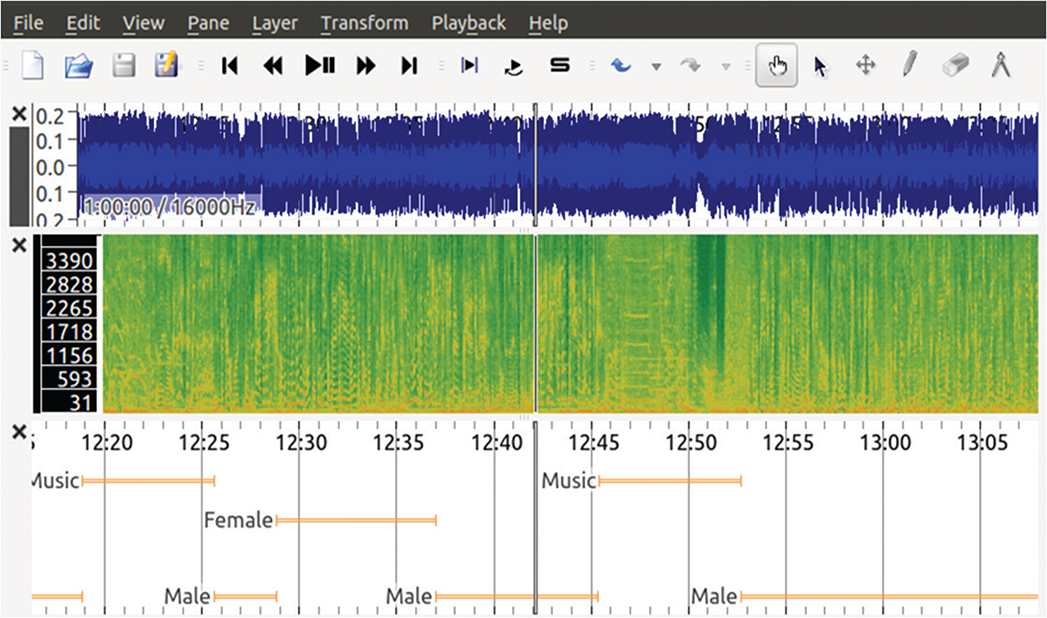Close the waveform pane
Image resolution: width=1047 pixels, height=618 pixels.
point(19,114)
